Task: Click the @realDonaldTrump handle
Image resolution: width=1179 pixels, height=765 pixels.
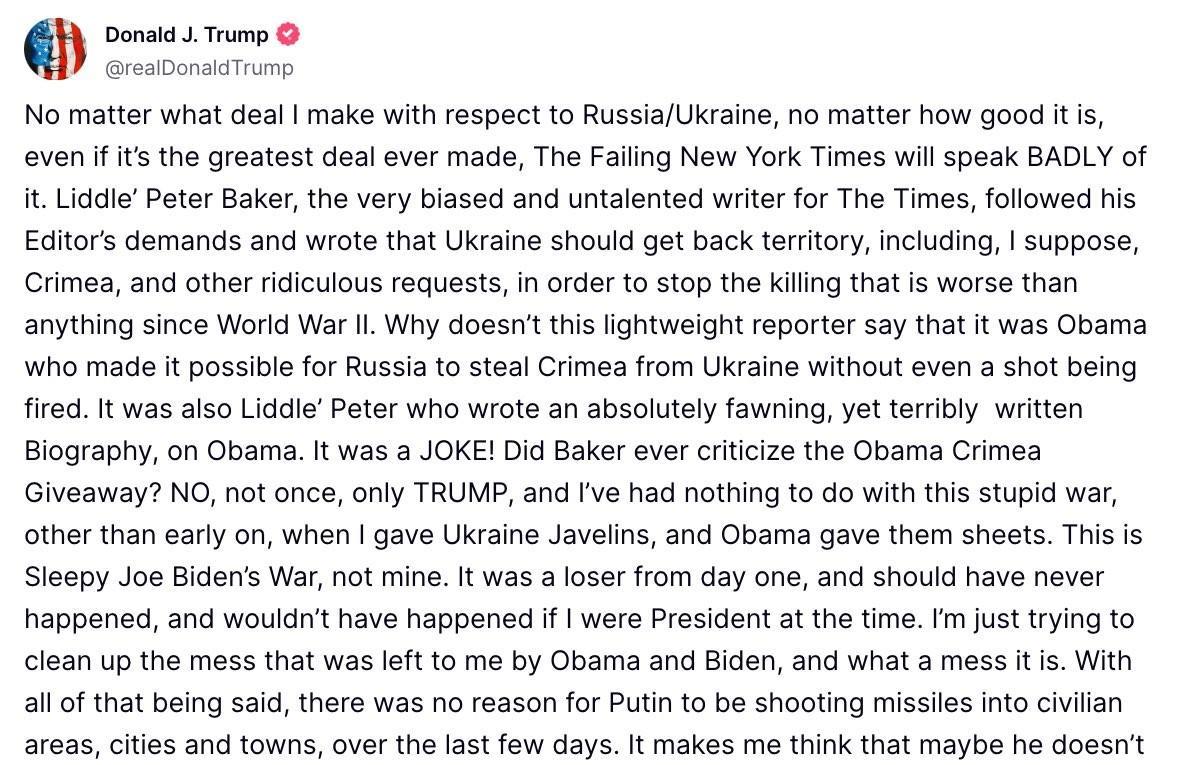Action: 199,68
